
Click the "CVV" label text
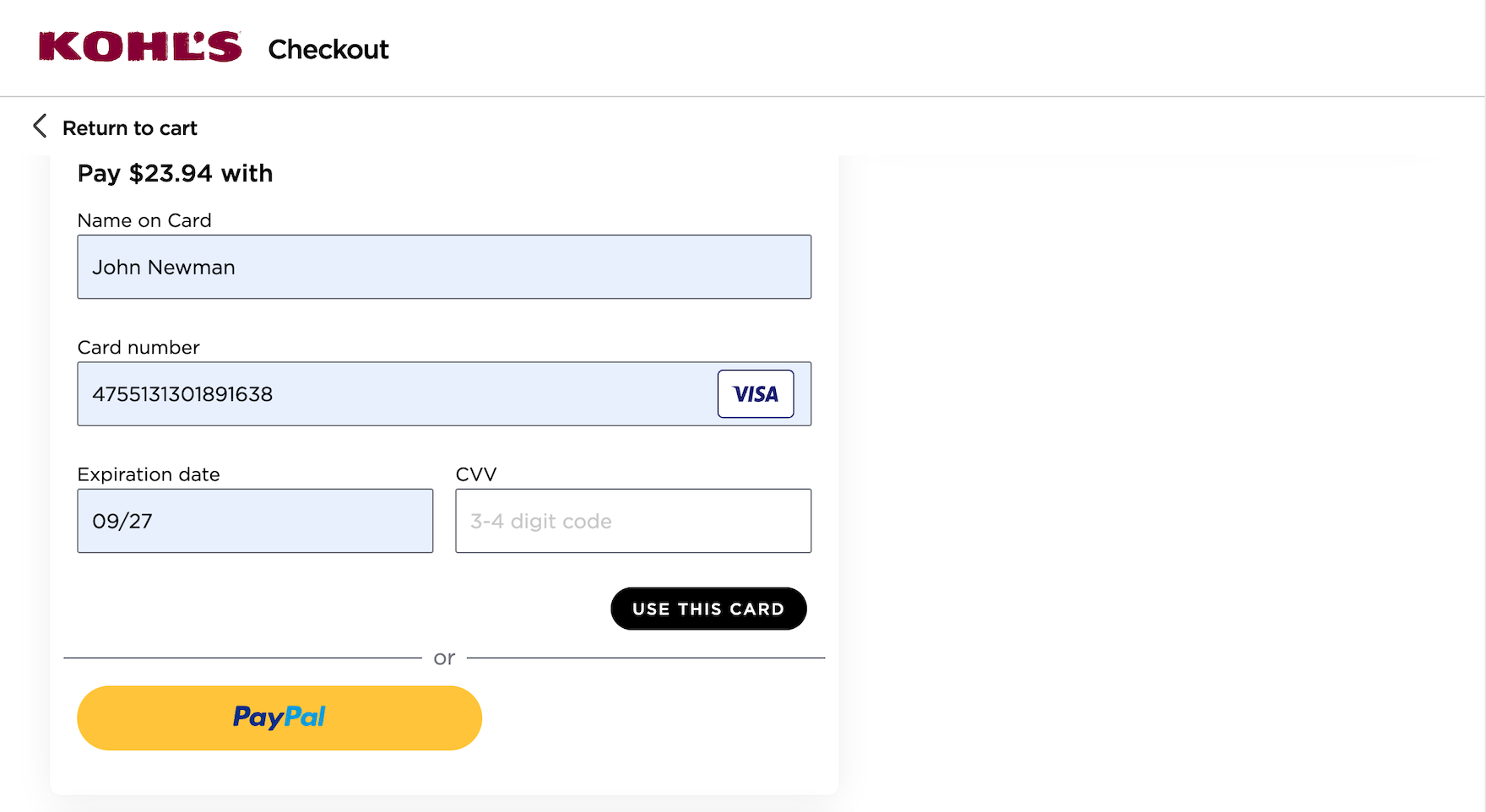click(476, 474)
